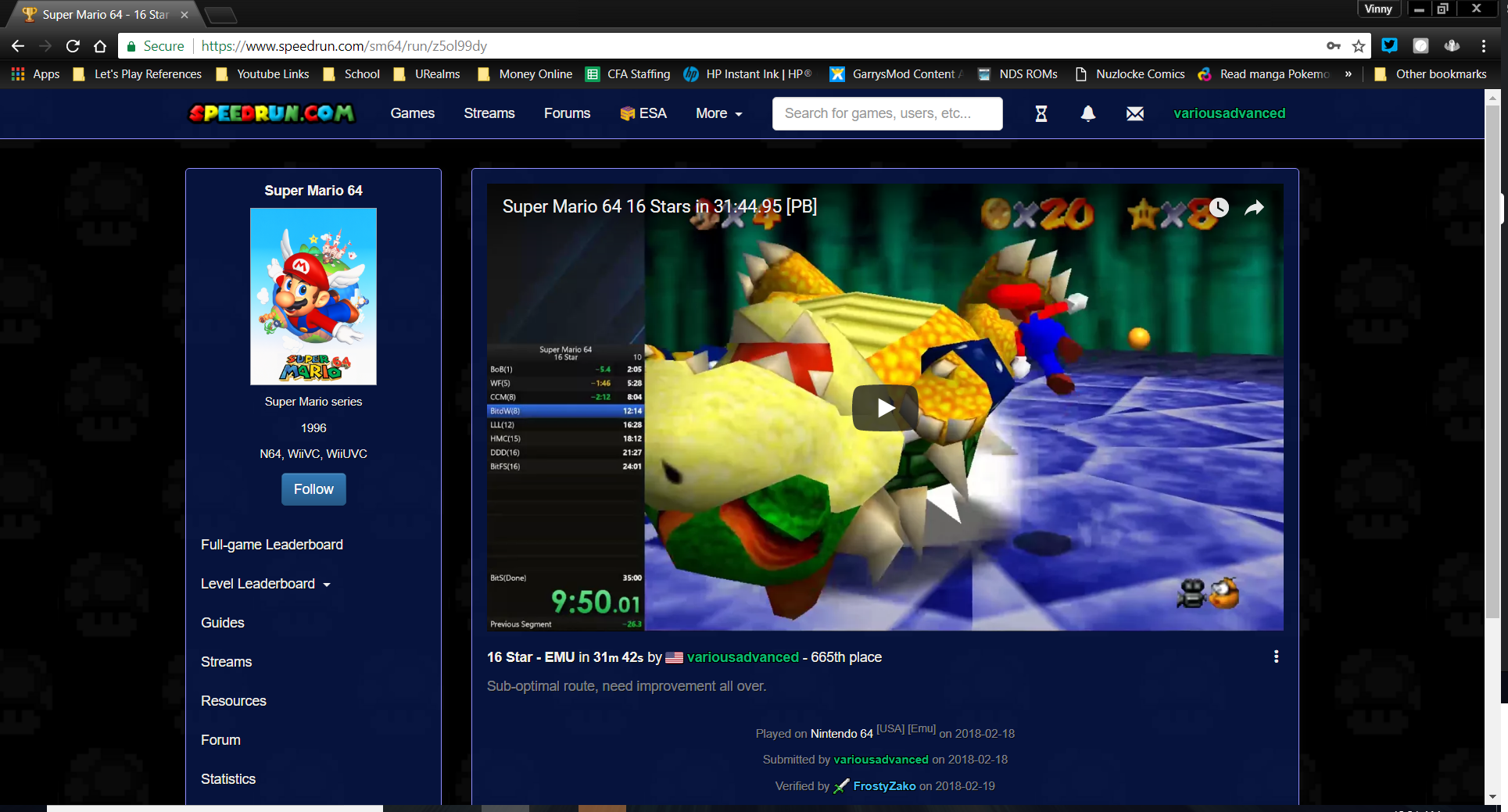Screen dimensions: 1508x812
Task: Click the video title text
Action: pos(659,206)
